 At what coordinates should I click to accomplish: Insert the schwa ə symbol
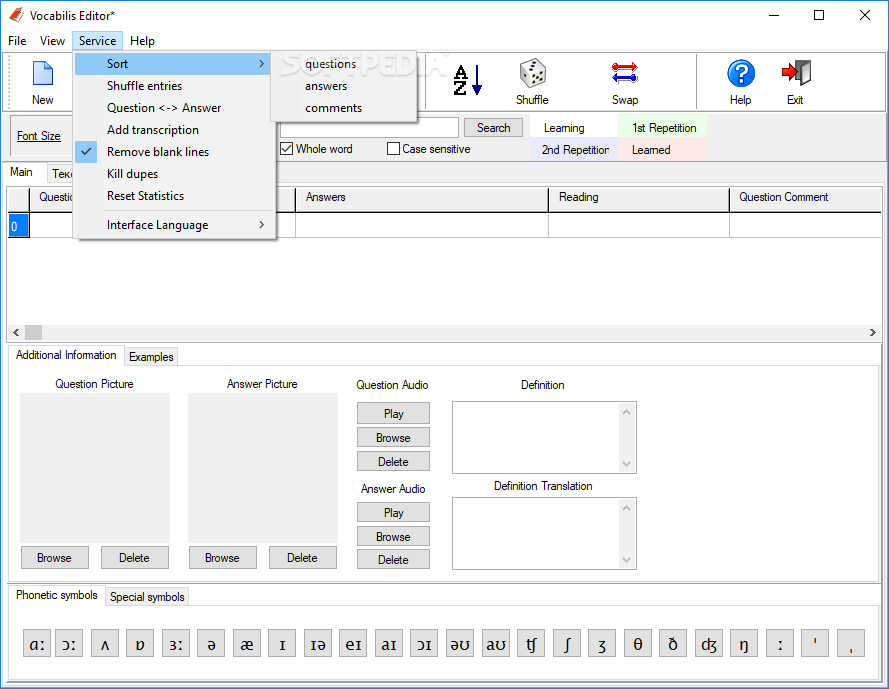(211, 643)
